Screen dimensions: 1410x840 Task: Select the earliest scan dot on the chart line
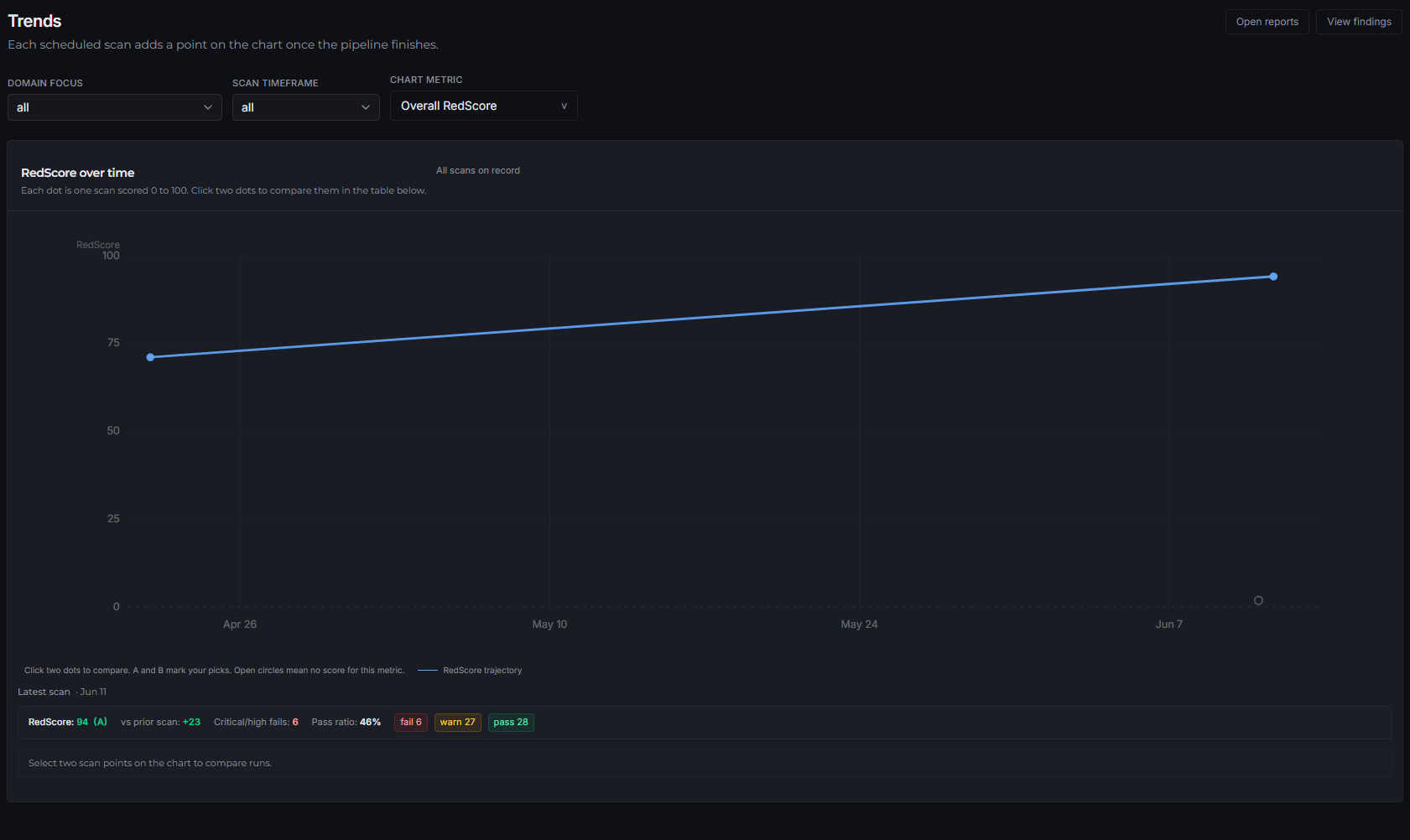[x=150, y=357]
